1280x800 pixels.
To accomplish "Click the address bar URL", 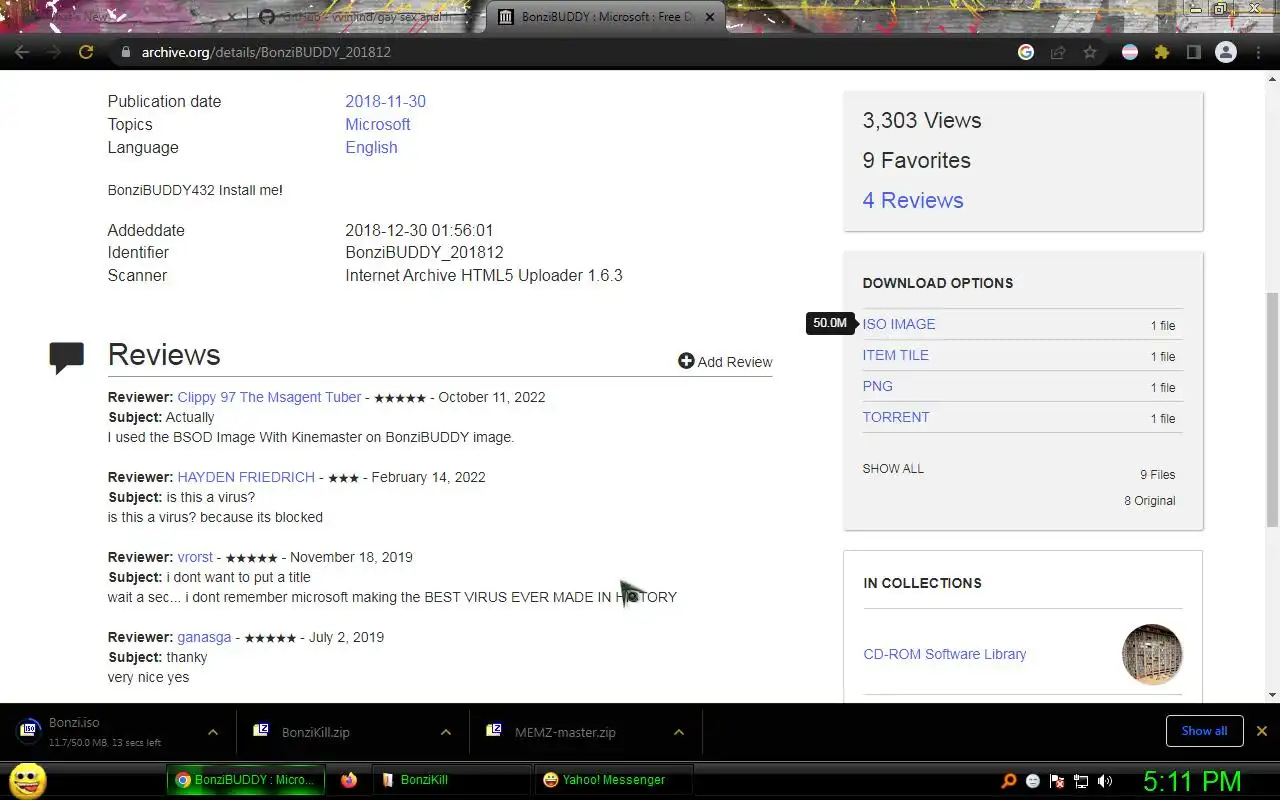I will pyautogui.click(x=266, y=52).
